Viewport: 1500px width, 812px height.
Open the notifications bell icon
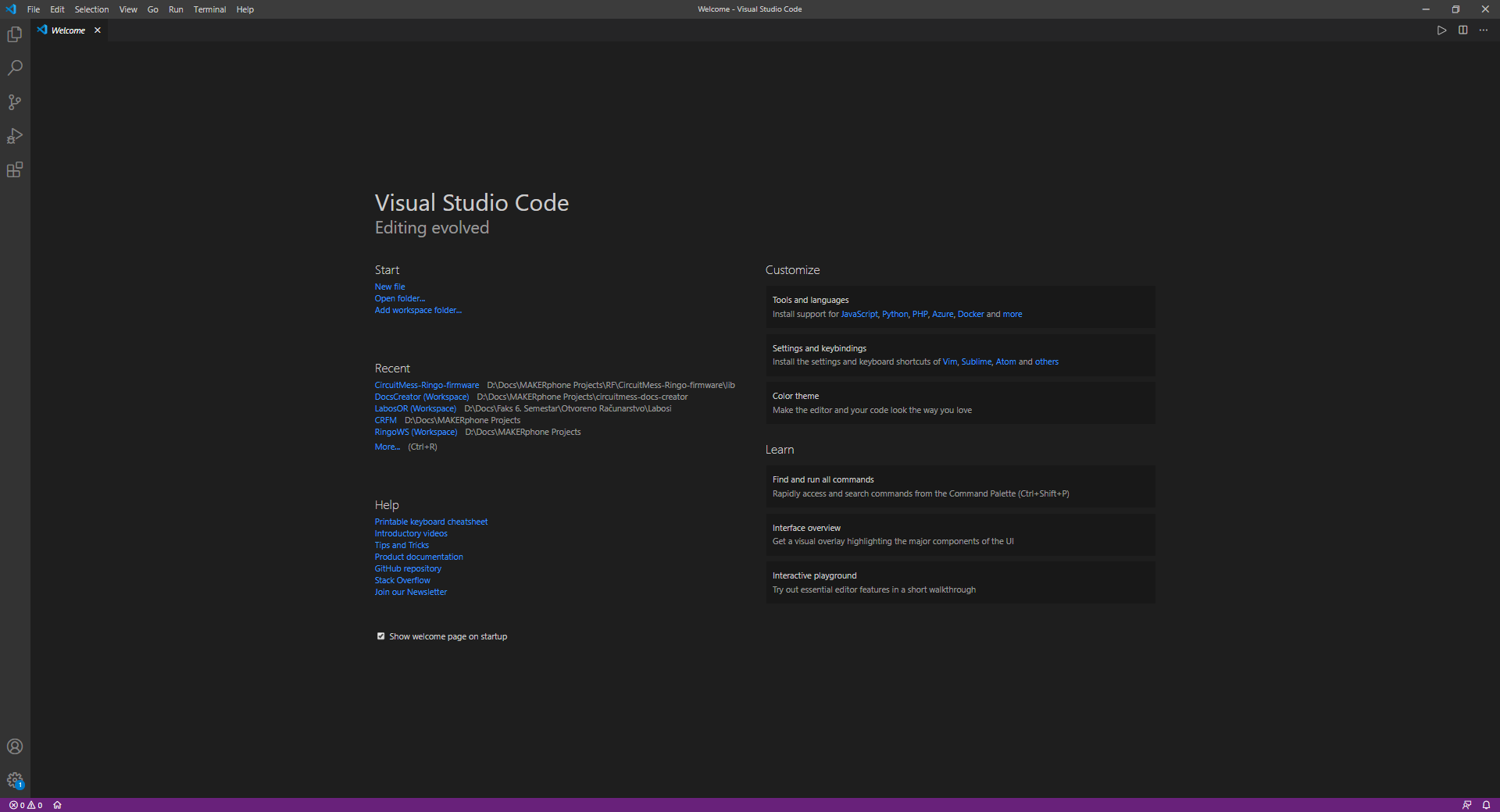[1486, 805]
